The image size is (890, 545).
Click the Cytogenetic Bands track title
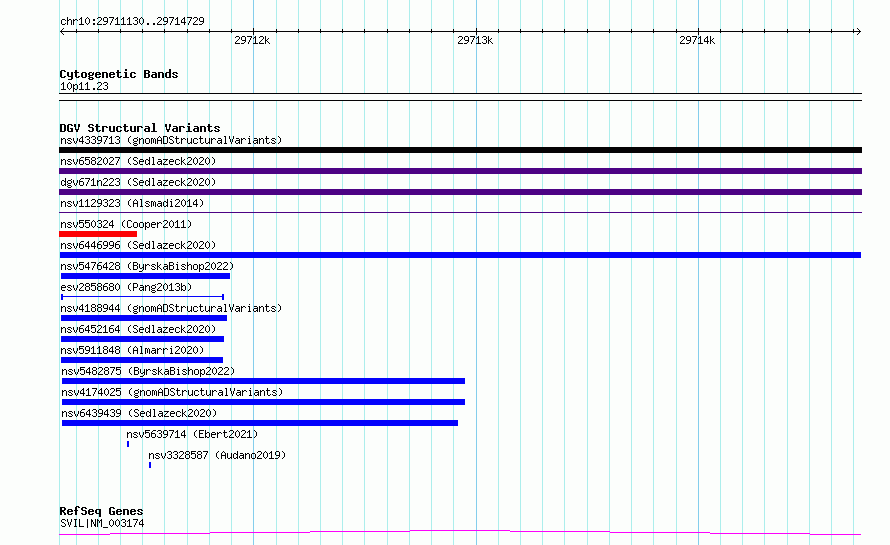click(x=119, y=74)
